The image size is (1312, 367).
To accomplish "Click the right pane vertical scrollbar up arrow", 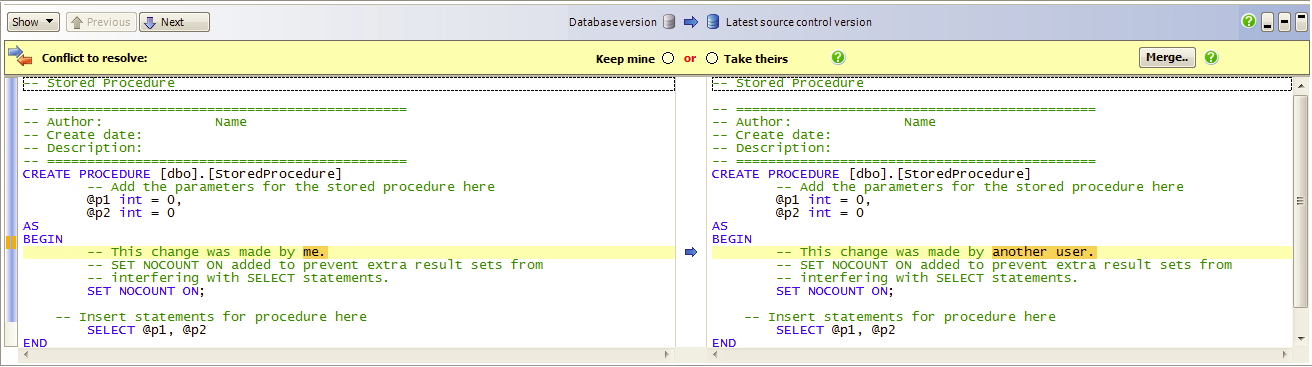I will (x=1299, y=86).
